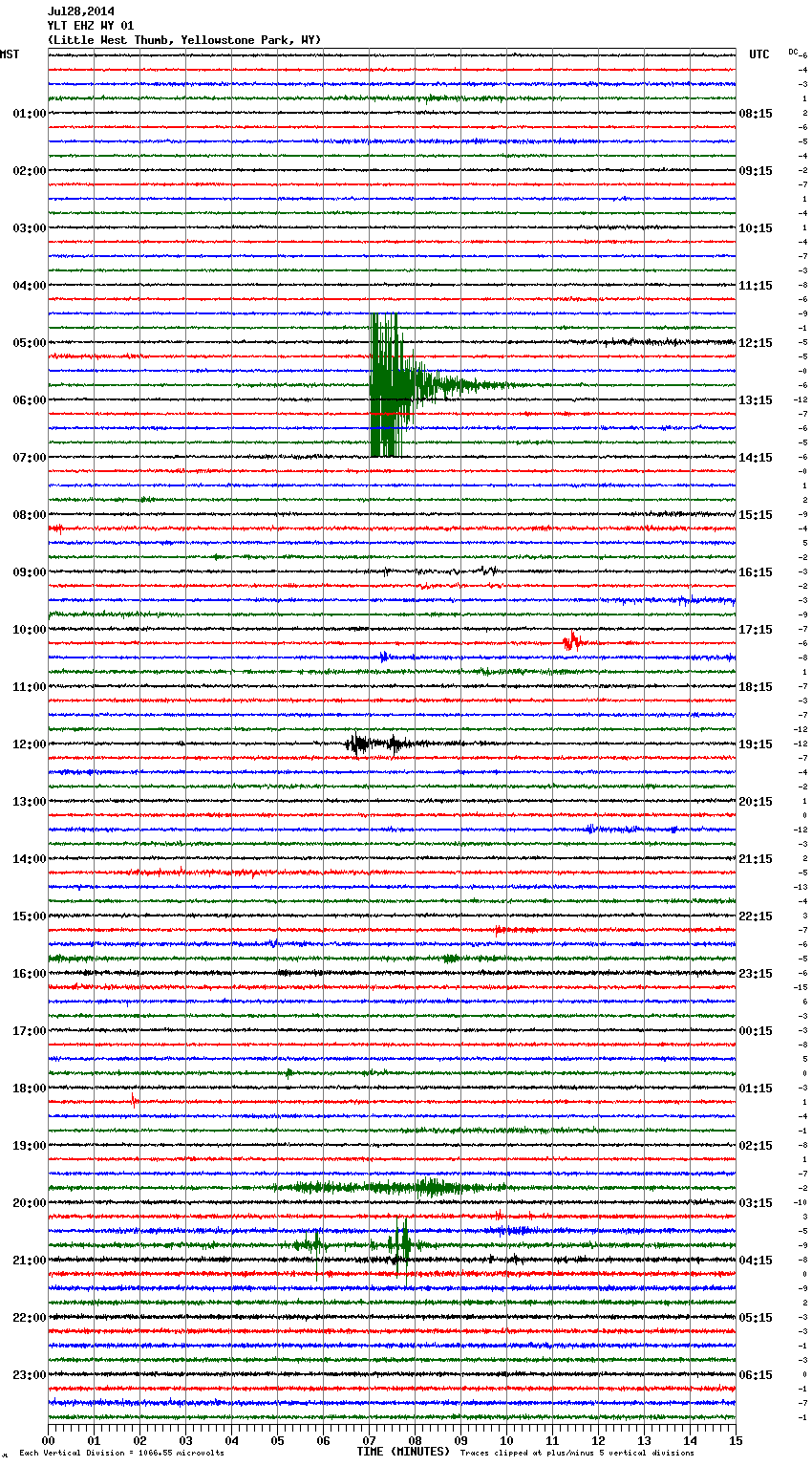The image size is (812, 1466).
Task: Click minute 15 tick label on bottom axis
Action: (x=734, y=1440)
